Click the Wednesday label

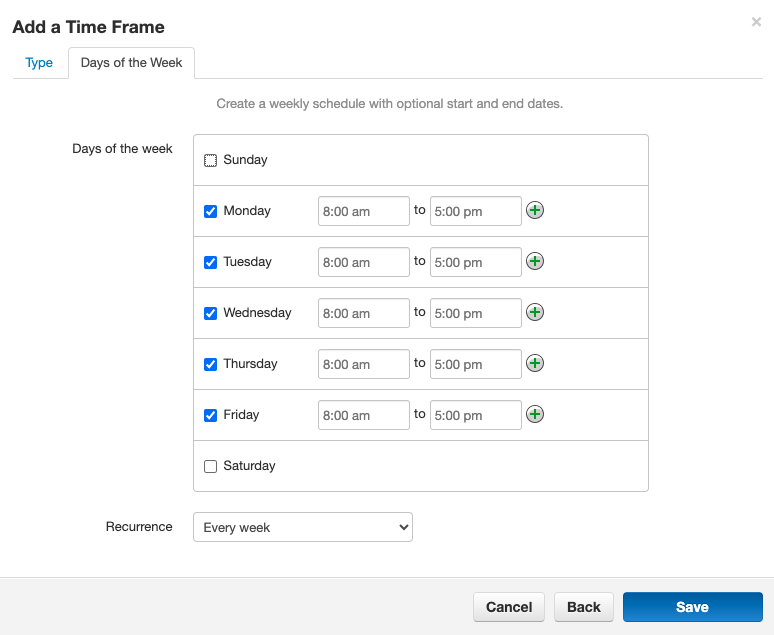pyautogui.click(x=257, y=313)
